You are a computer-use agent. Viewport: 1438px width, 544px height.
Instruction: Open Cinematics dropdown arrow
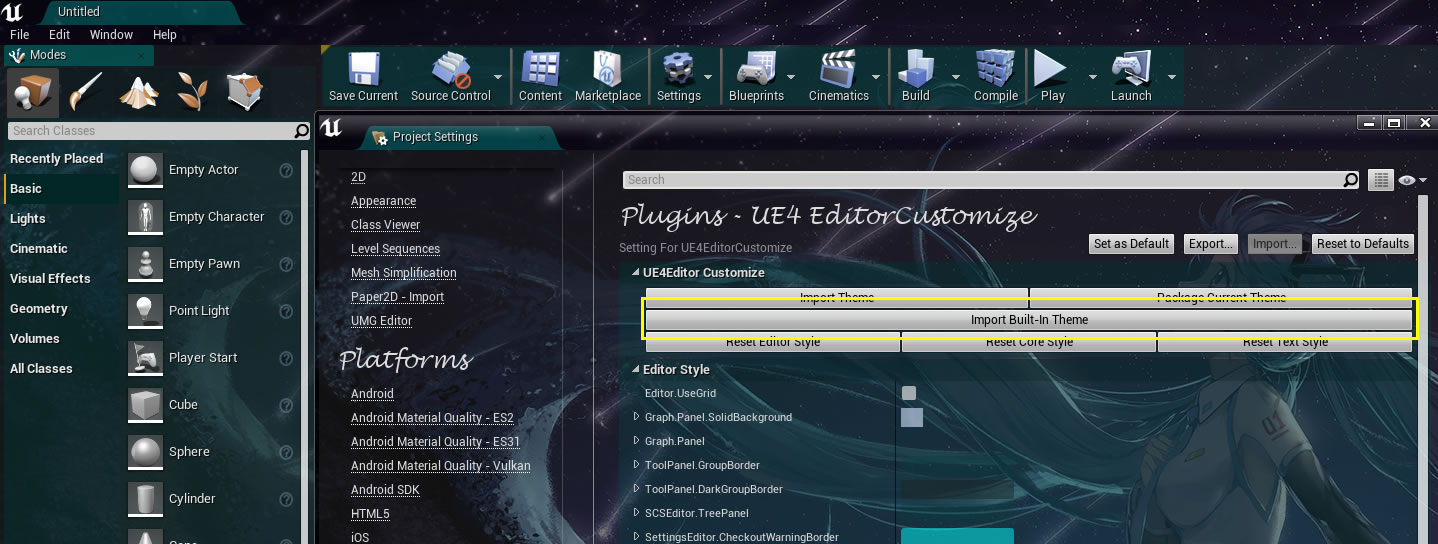(876, 76)
